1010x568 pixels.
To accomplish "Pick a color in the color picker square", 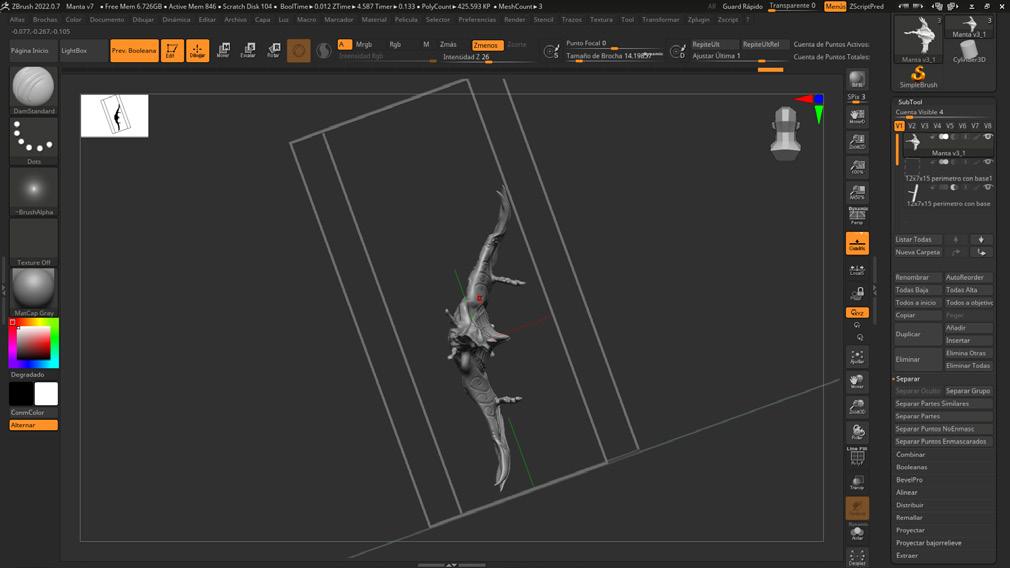I will coord(33,343).
